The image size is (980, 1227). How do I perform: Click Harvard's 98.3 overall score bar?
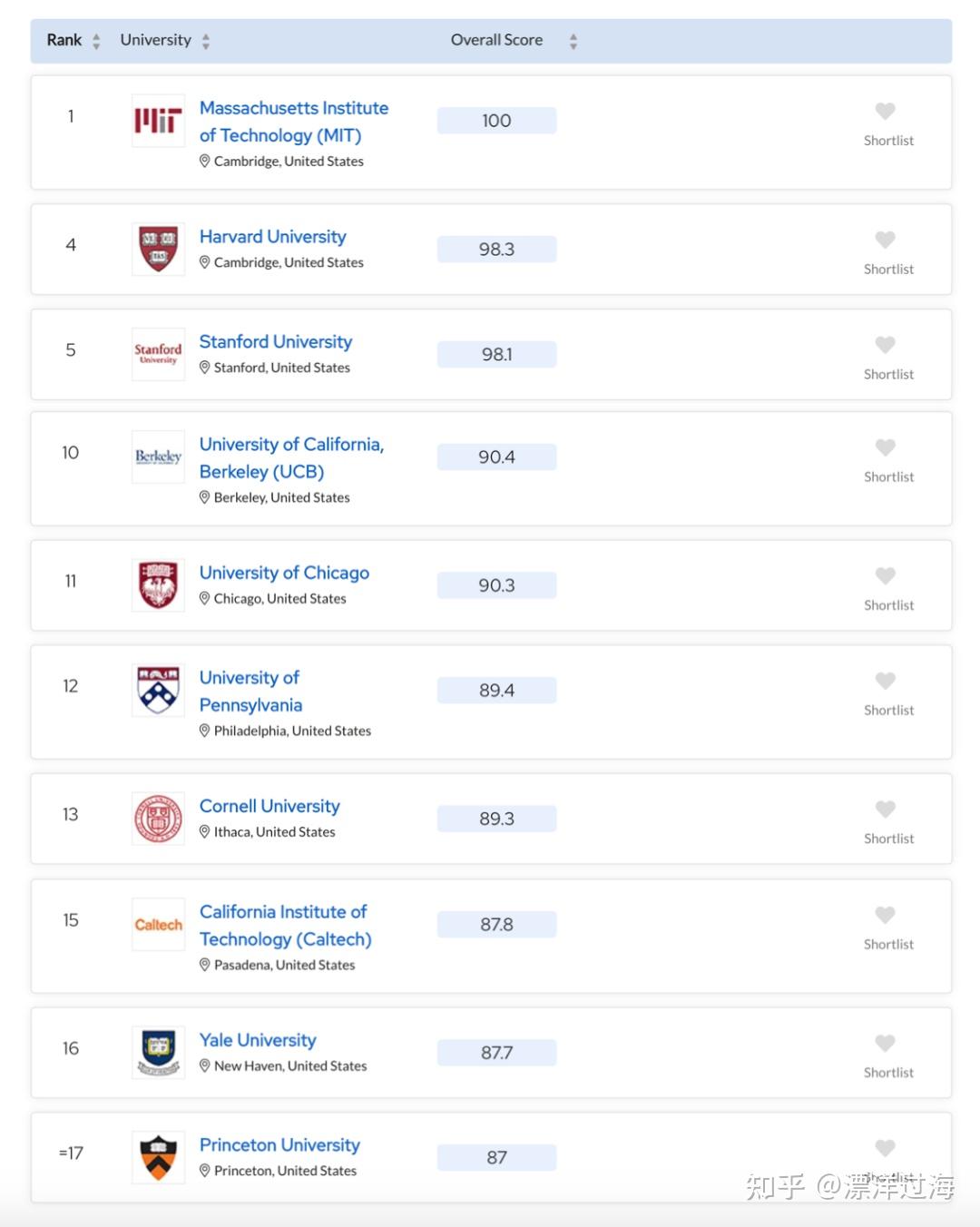click(496, 249)
